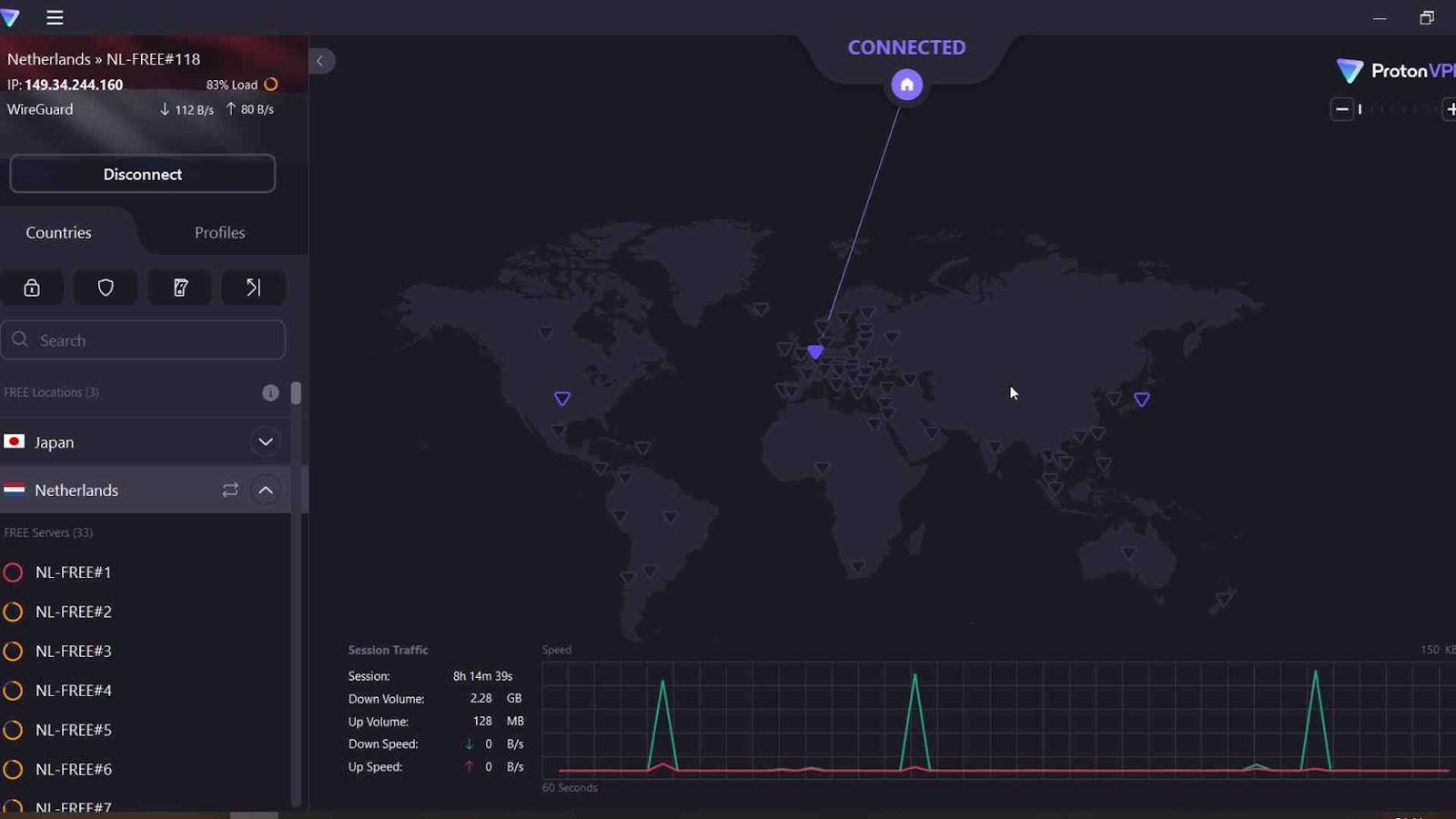Click the Session time 8h 14m 39s
The width and height of the screenshot is (1456, 819).
(482, 676)
